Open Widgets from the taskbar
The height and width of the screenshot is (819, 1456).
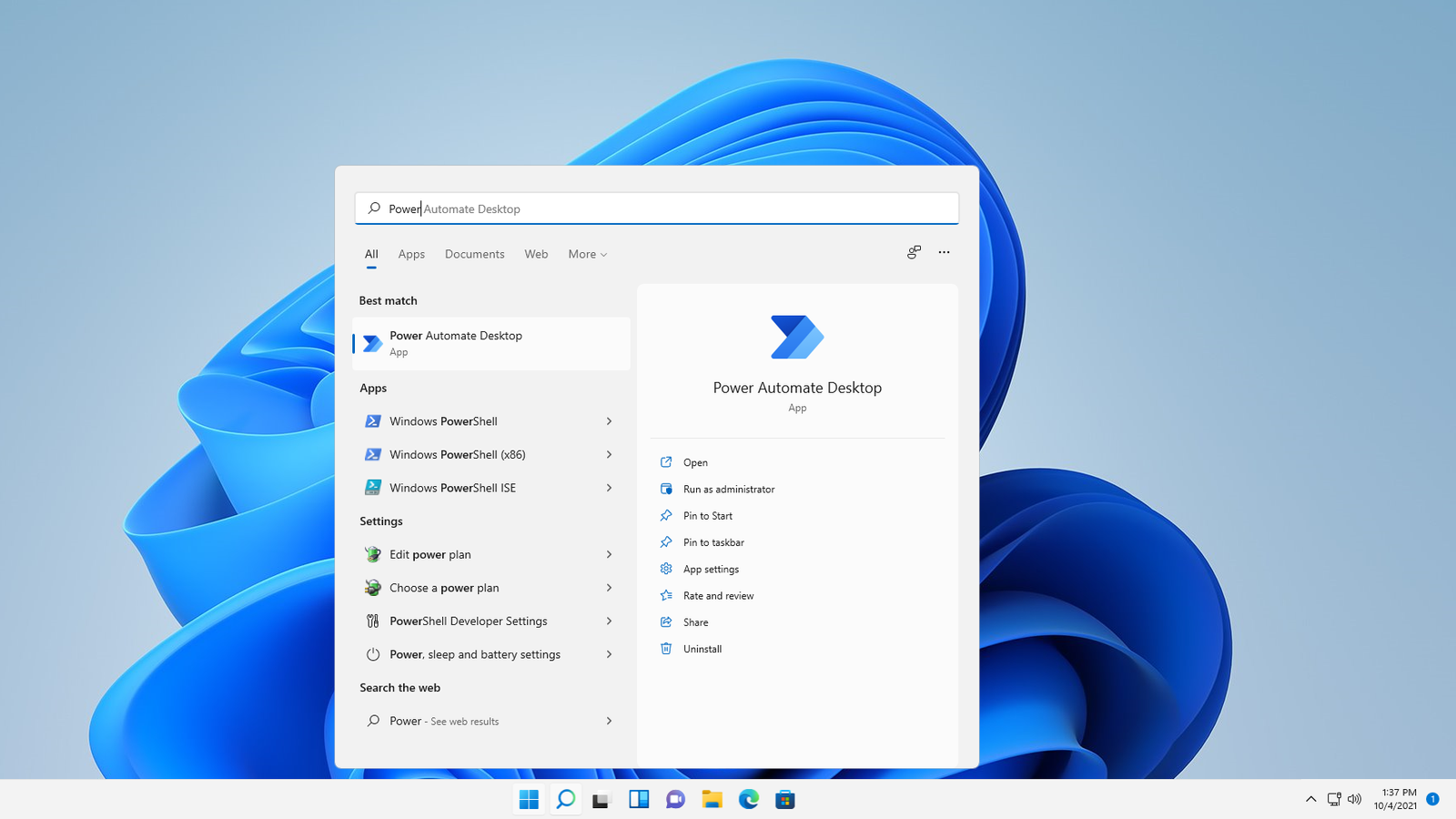coord(639,799)
